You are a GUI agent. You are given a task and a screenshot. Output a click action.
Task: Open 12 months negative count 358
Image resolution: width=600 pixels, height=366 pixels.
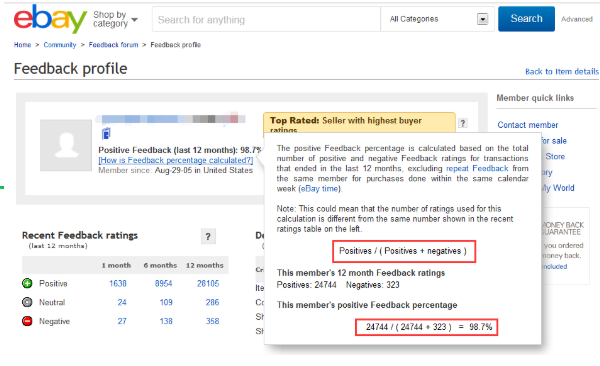click(212, 321)
